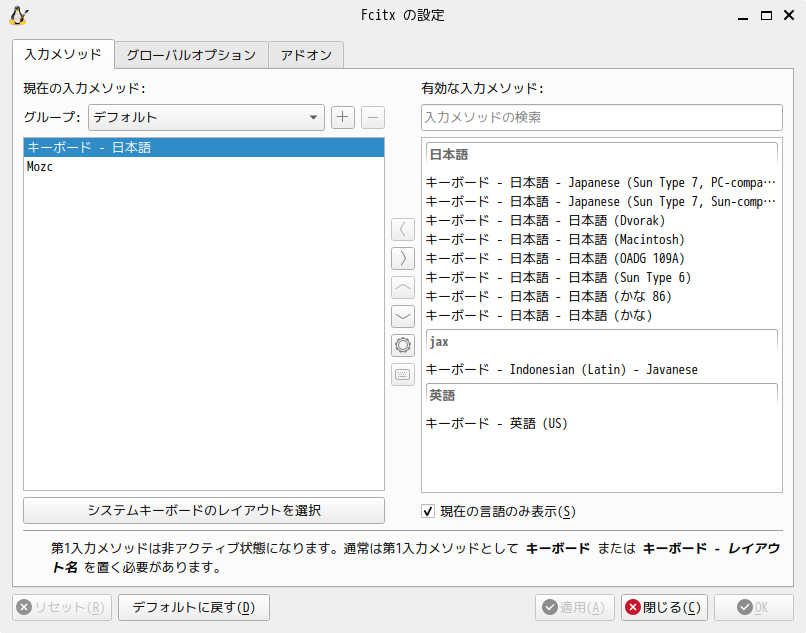Move selected input method up with arrow icon
The height and width of the screenshot is (633, 806).
402,287
